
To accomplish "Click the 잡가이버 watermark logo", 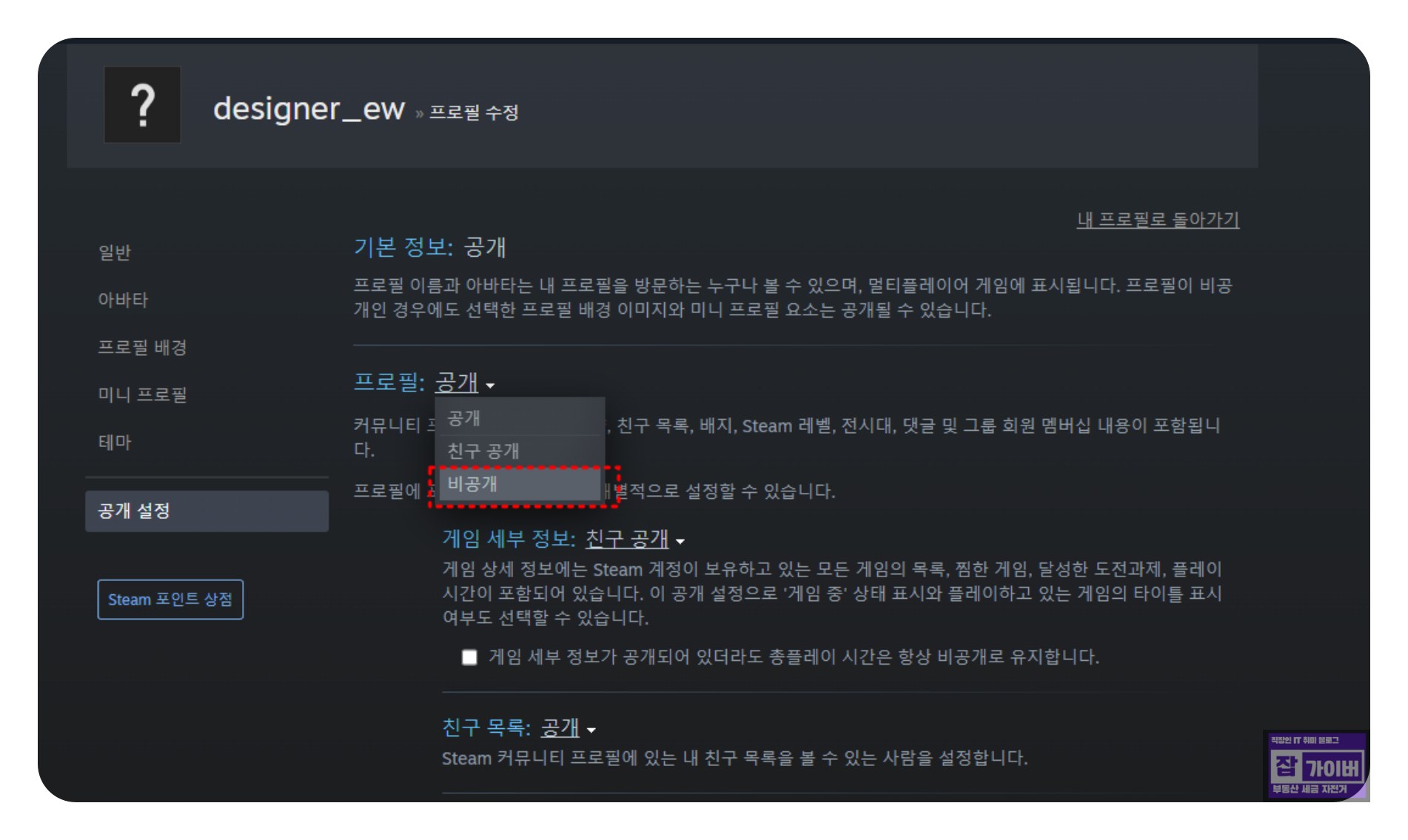I will click(1315, 765).
